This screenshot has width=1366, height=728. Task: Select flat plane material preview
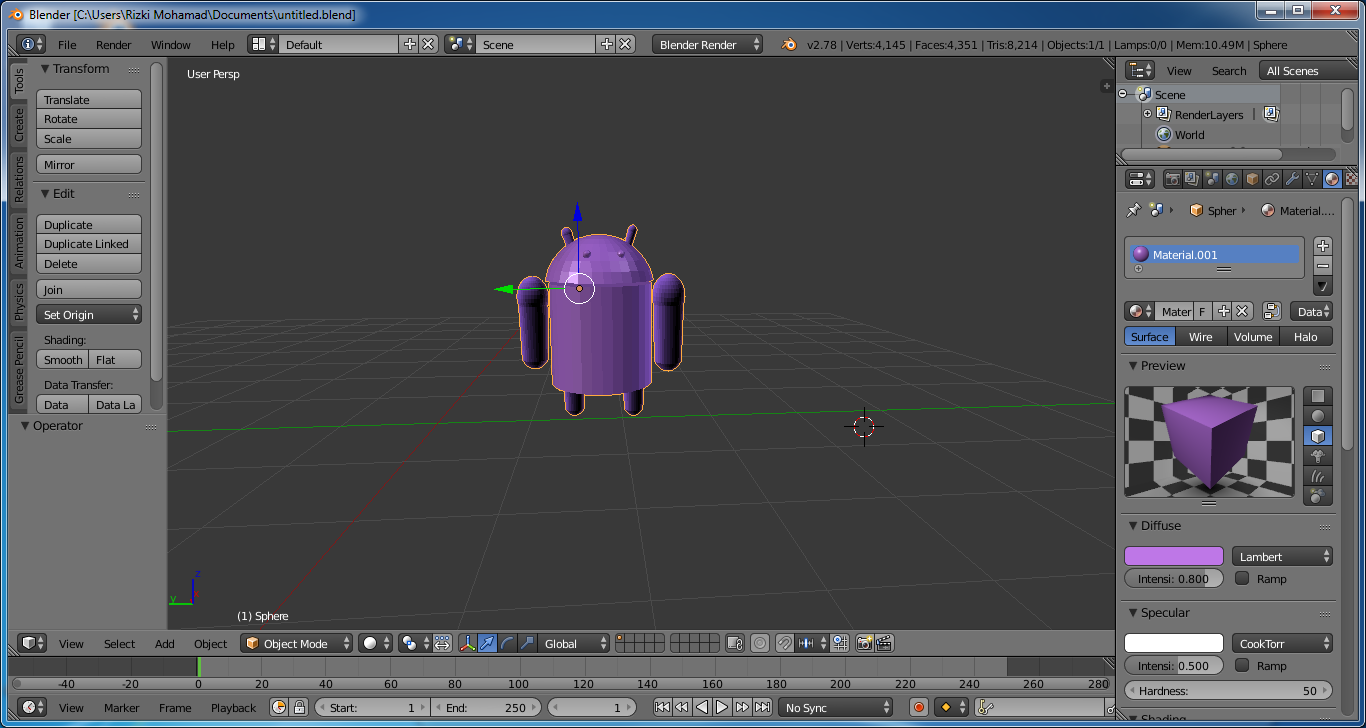pyautogui.click(x=1318, y=396)
